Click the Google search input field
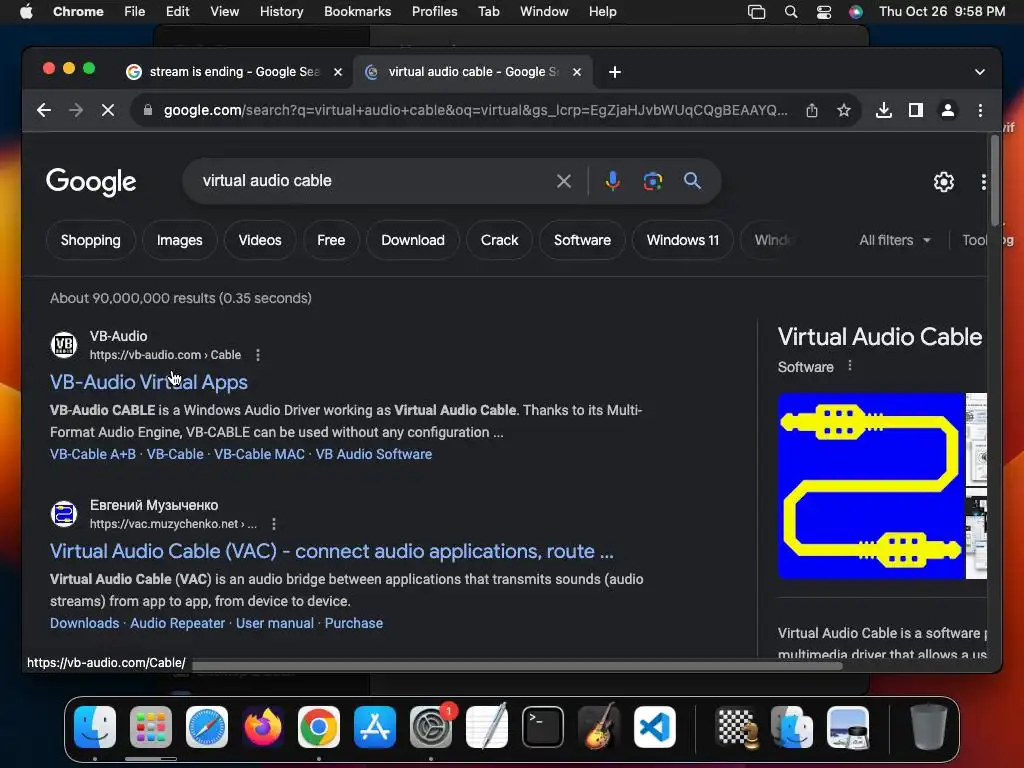Image resolution: width=1024 pixels, height=768 pixels. 376,181
